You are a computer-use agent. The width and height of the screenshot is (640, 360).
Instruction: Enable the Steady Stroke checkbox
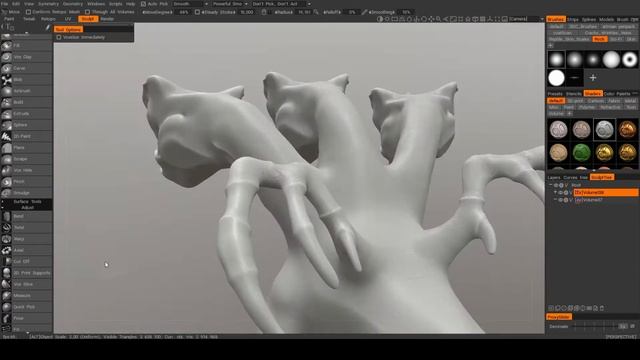click(197, 12)
